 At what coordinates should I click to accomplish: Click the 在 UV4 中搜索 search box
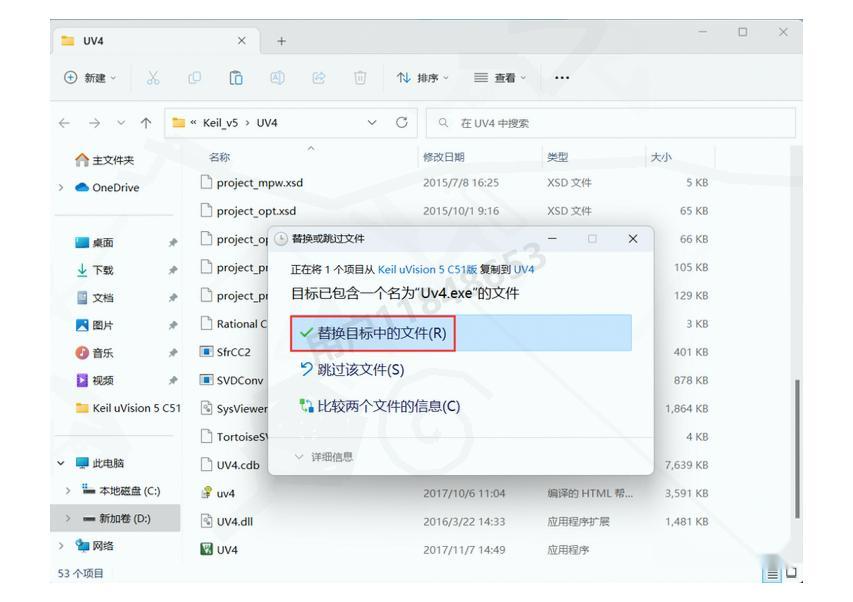(x=610, y=123)
